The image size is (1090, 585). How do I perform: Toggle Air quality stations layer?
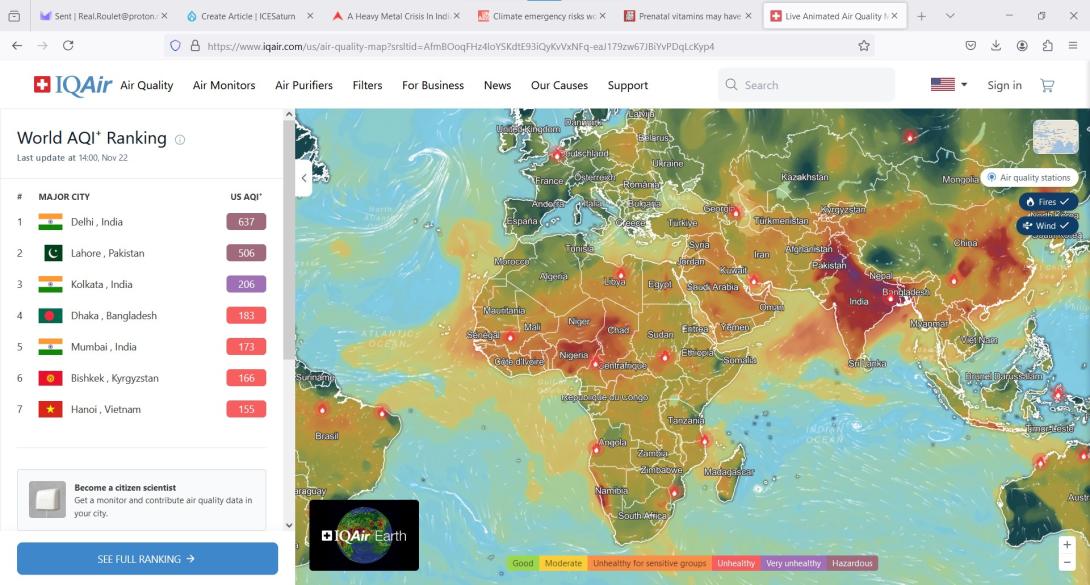click(x=1028, y=178)
